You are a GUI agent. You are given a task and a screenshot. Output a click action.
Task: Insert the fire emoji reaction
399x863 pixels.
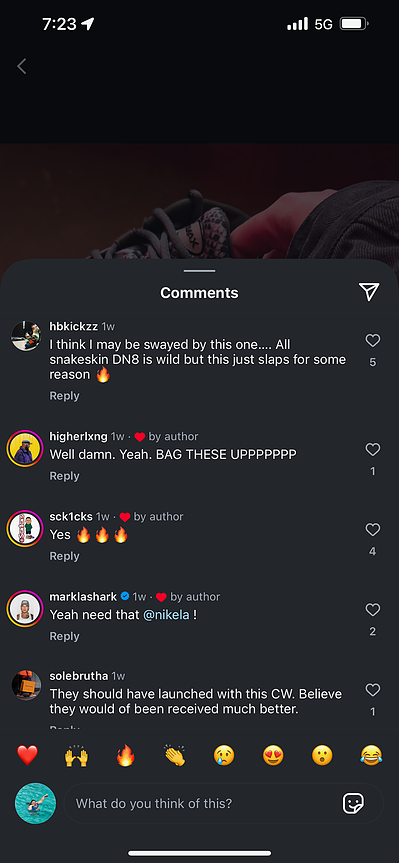[x=125, y=755]
